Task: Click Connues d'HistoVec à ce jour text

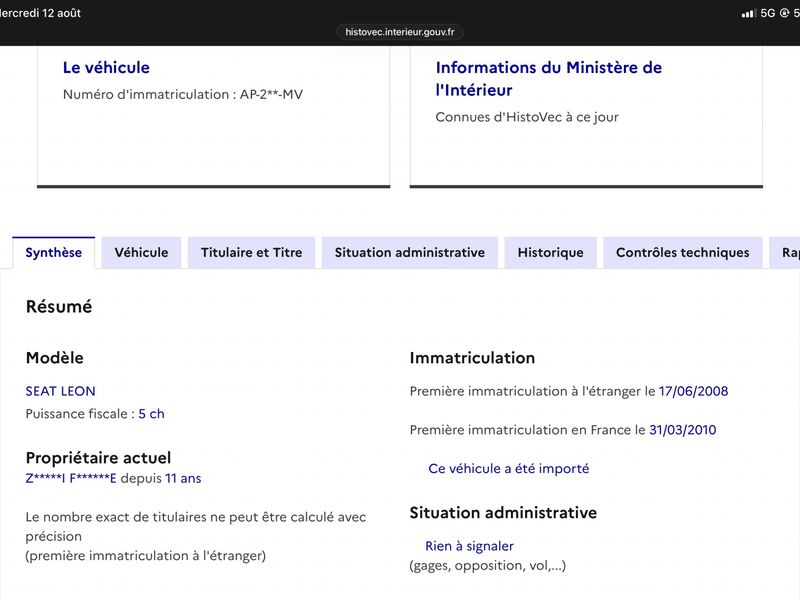Action: pyautogui.click(x=527, y=117)
